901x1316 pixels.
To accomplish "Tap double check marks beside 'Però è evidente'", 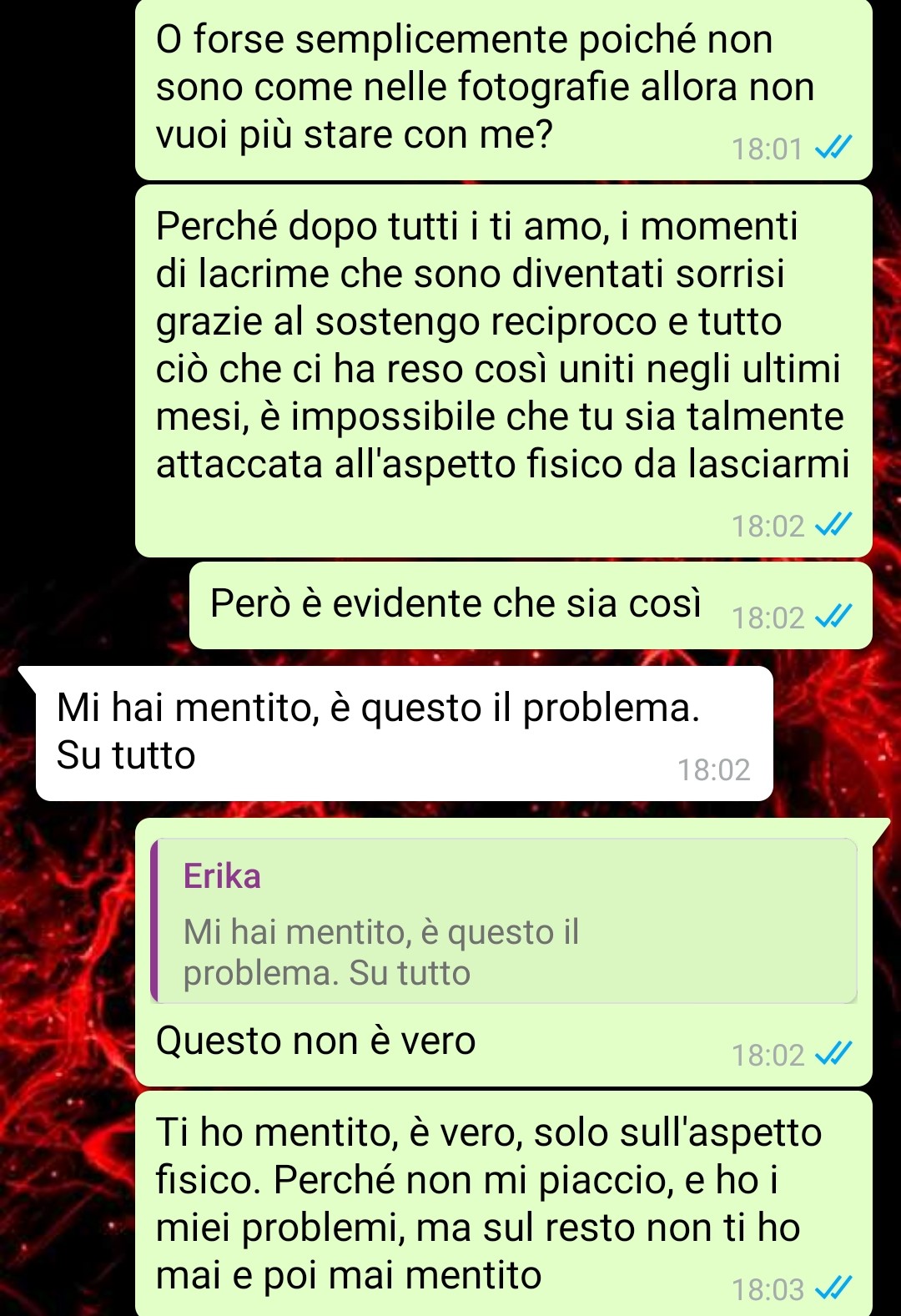I will [833, 618].
